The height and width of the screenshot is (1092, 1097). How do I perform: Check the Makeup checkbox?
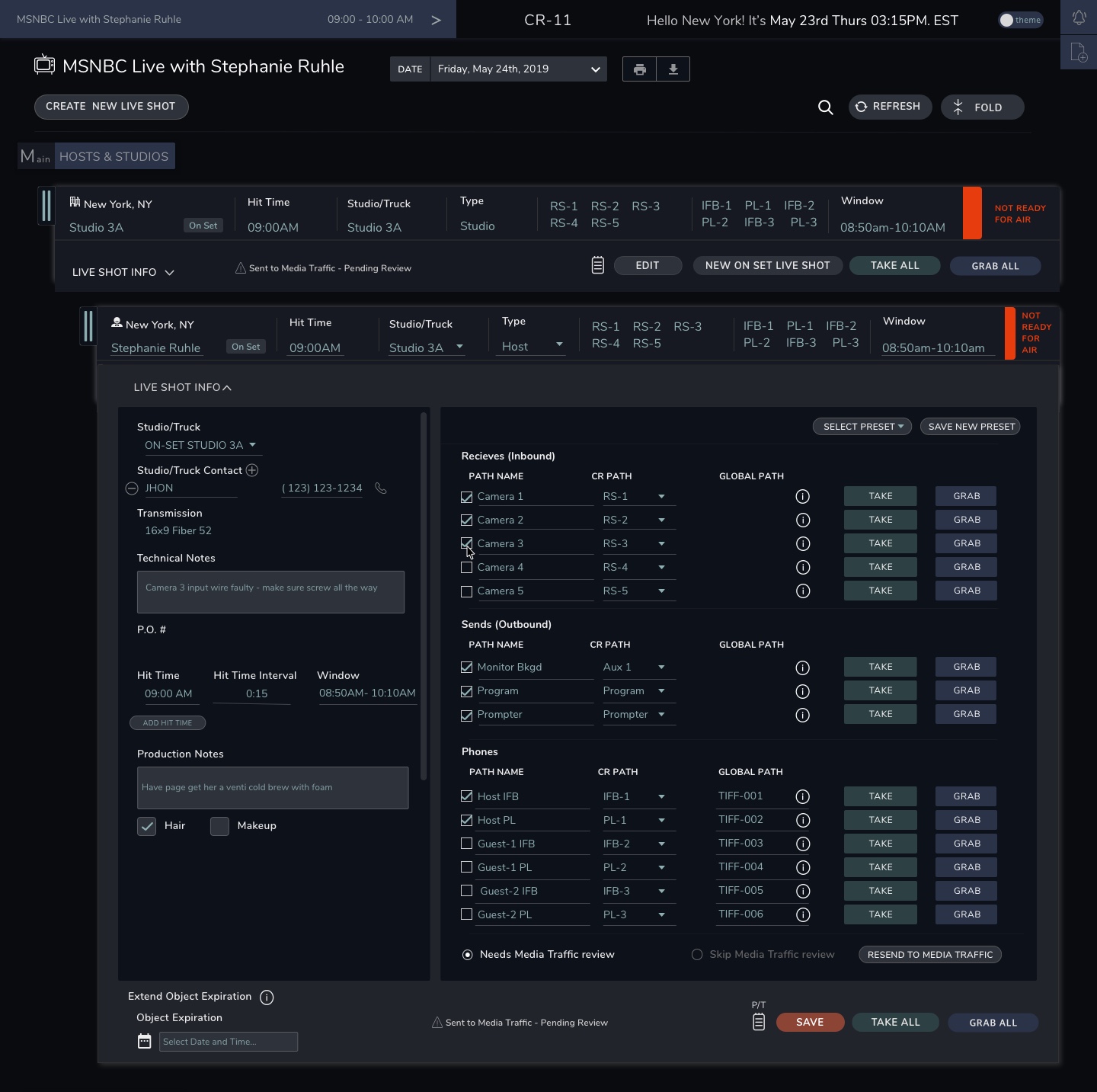click(219, 826)
